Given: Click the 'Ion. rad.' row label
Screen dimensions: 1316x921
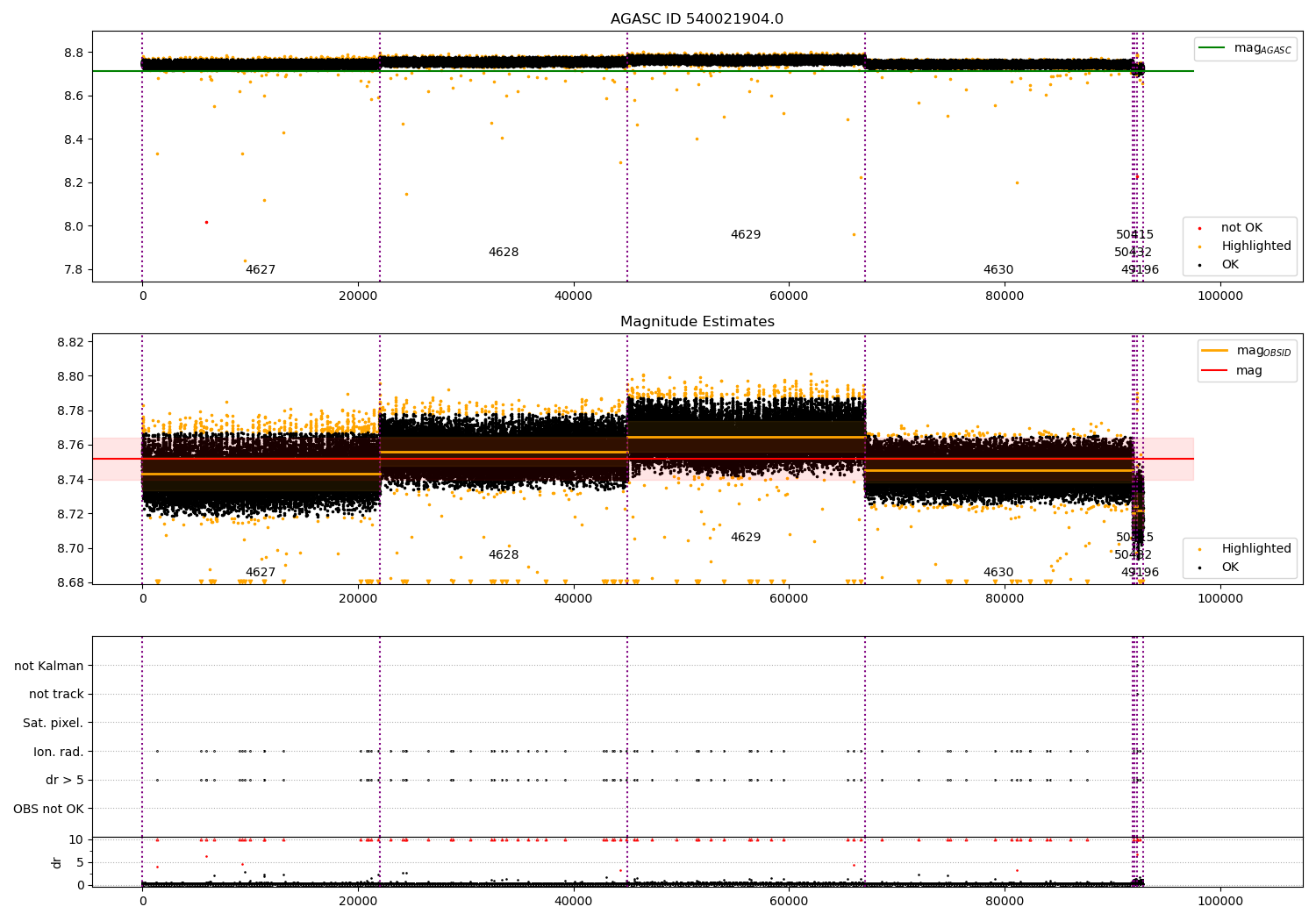Looking at the screenshot, I should (59, 752).
